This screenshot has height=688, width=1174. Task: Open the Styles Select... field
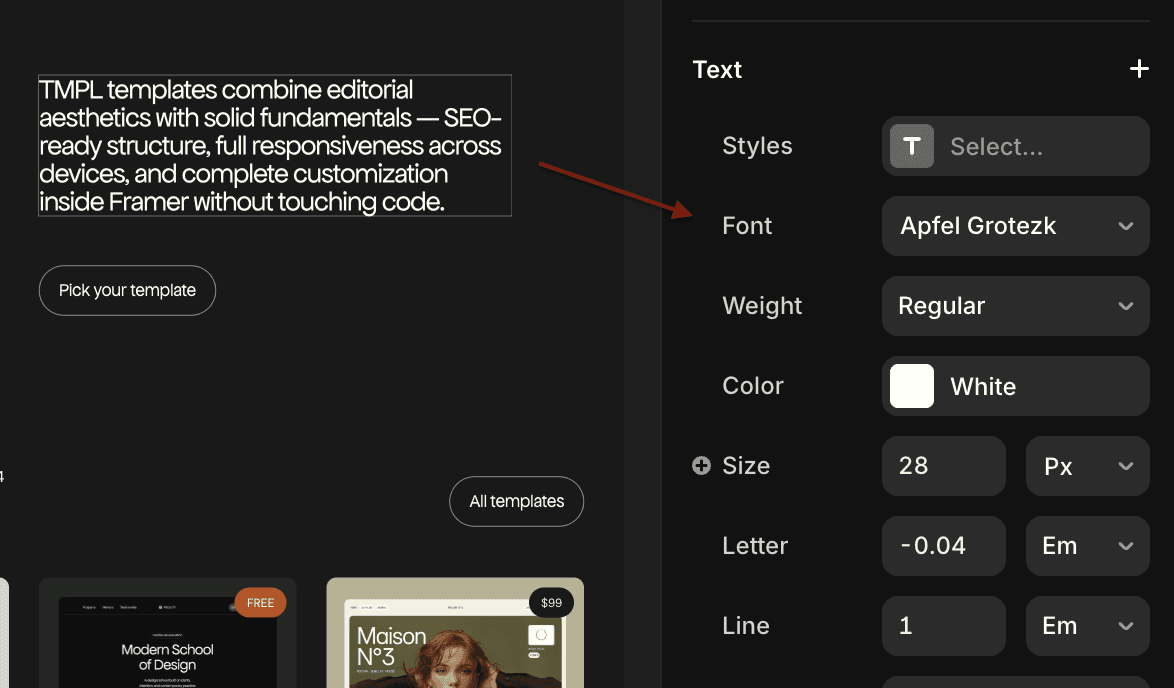coord(1015,146)
